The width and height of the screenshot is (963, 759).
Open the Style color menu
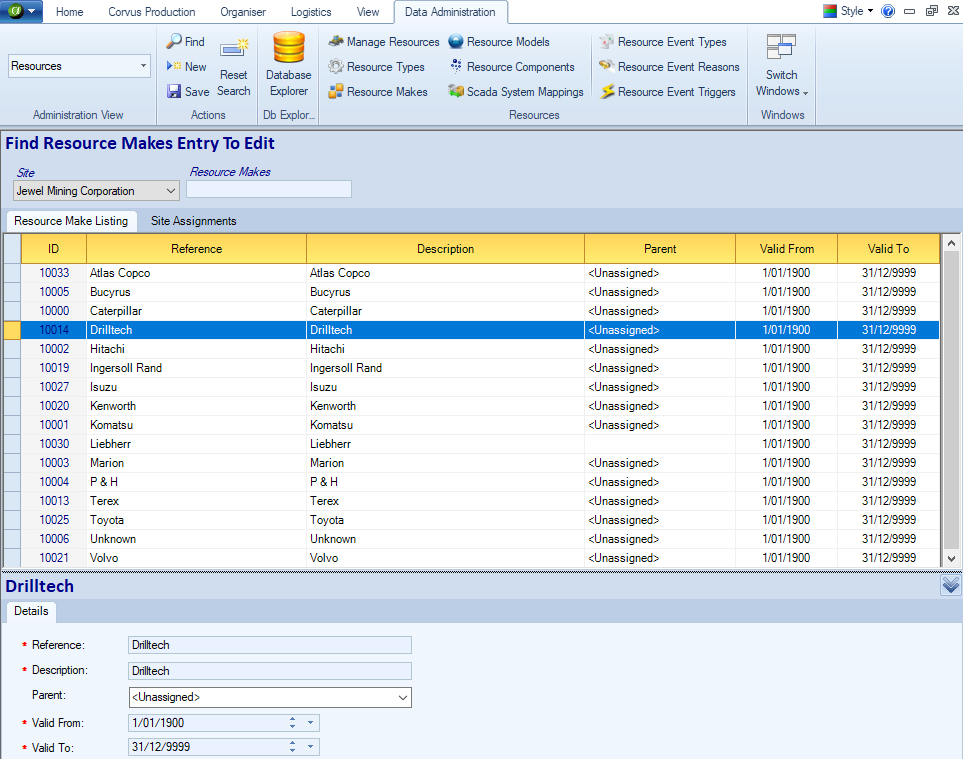click(848, 11)
